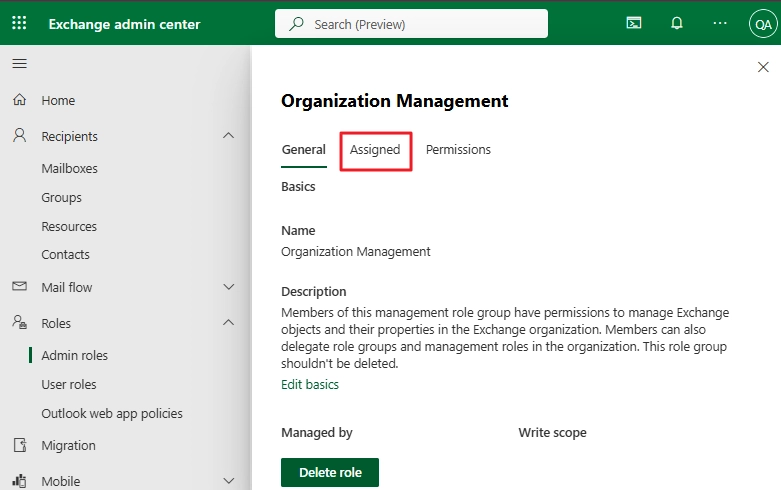Open Cloud Shell from the header

click(x=634, y=23)
